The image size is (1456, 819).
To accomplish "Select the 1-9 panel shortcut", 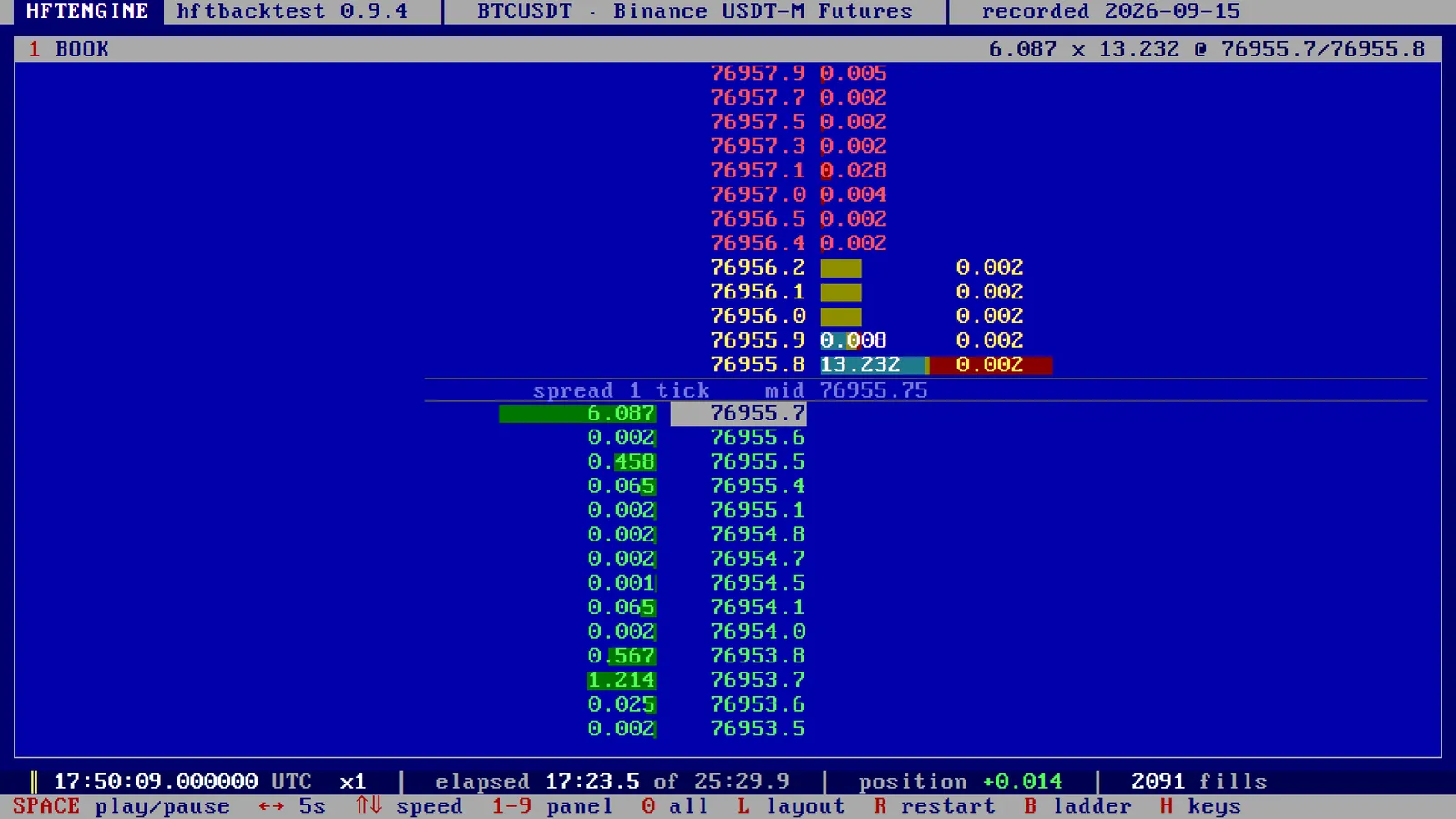I will point(552,806).
